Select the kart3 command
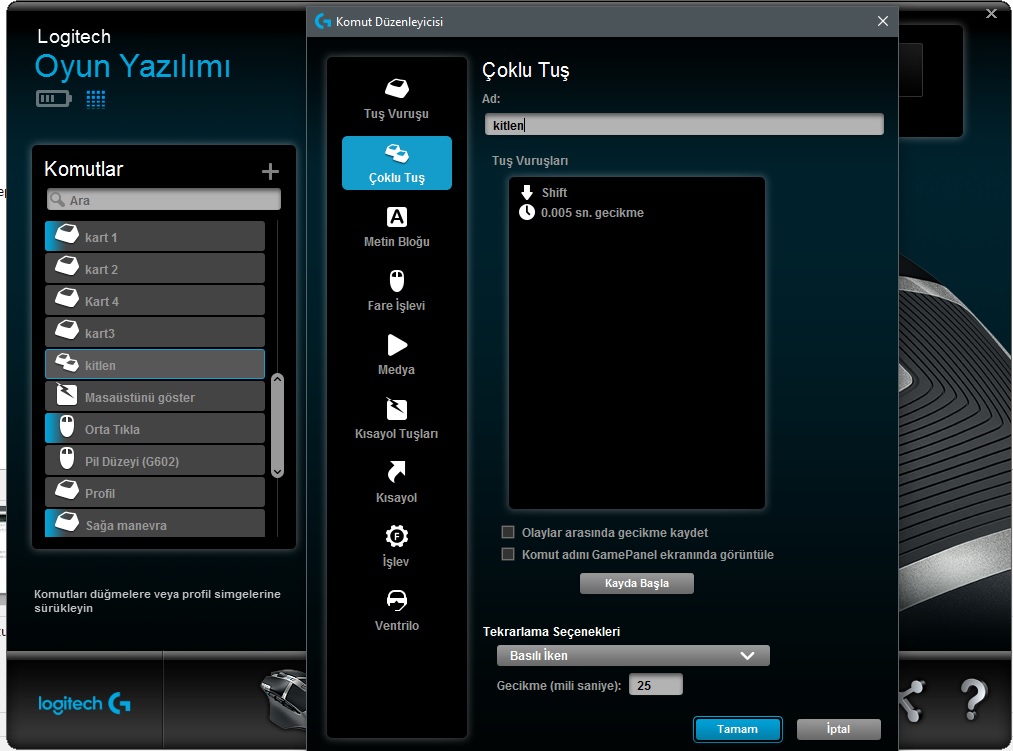 [x=155, y=333]
